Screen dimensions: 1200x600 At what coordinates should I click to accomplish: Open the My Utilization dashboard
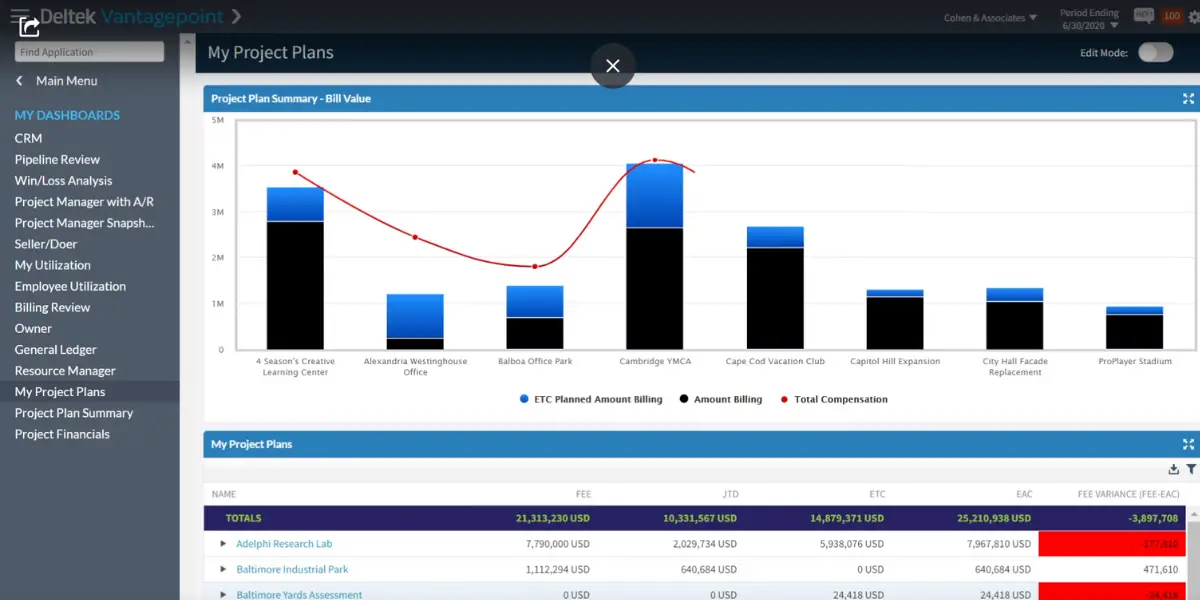click(x=52, y=265)
